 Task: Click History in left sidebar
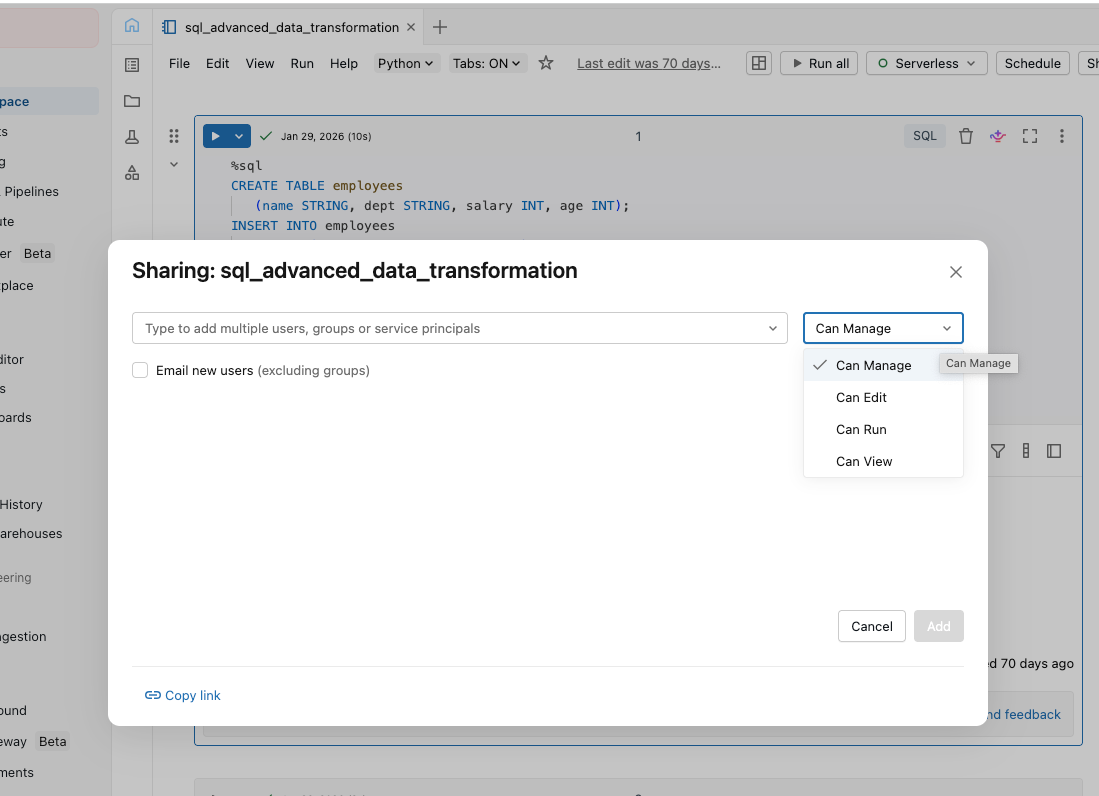tap(21, 505)
